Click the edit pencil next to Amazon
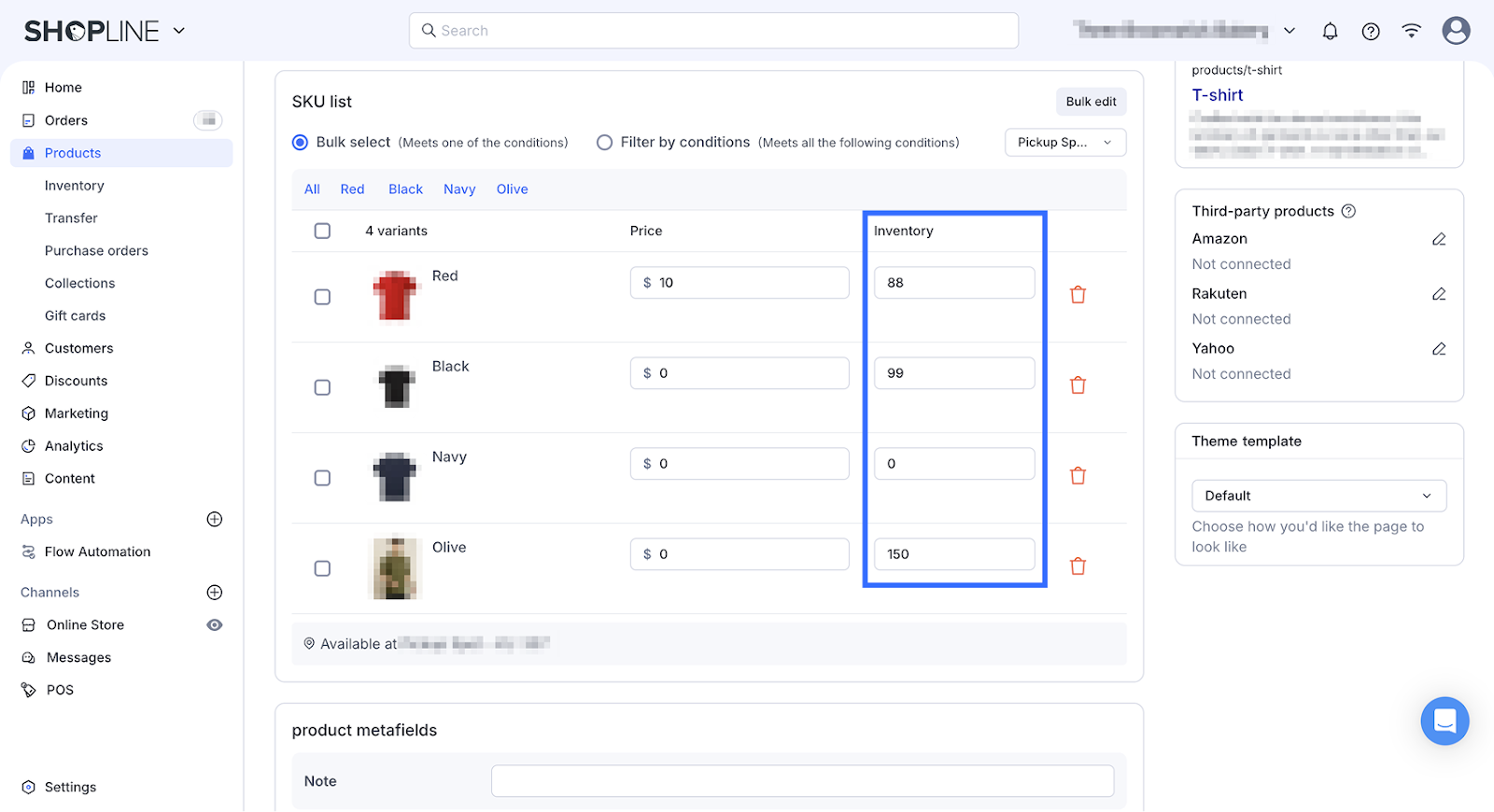The width and height of the screenshot is (1494, 812). coord(1438,239)
